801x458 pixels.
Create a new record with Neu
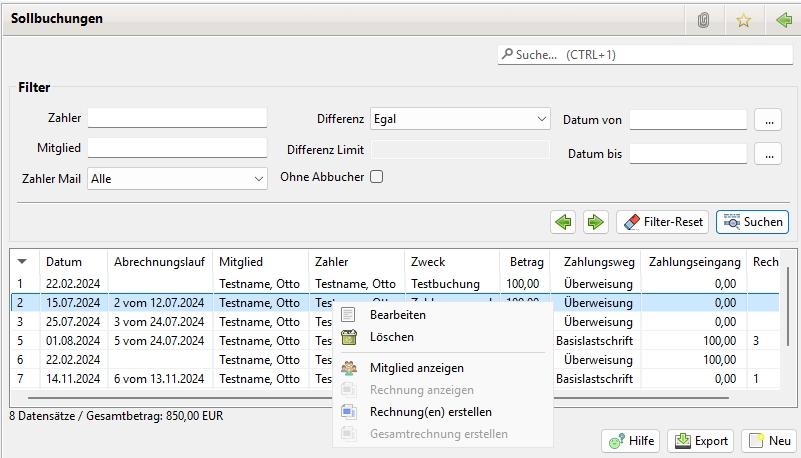coord(769,441)
